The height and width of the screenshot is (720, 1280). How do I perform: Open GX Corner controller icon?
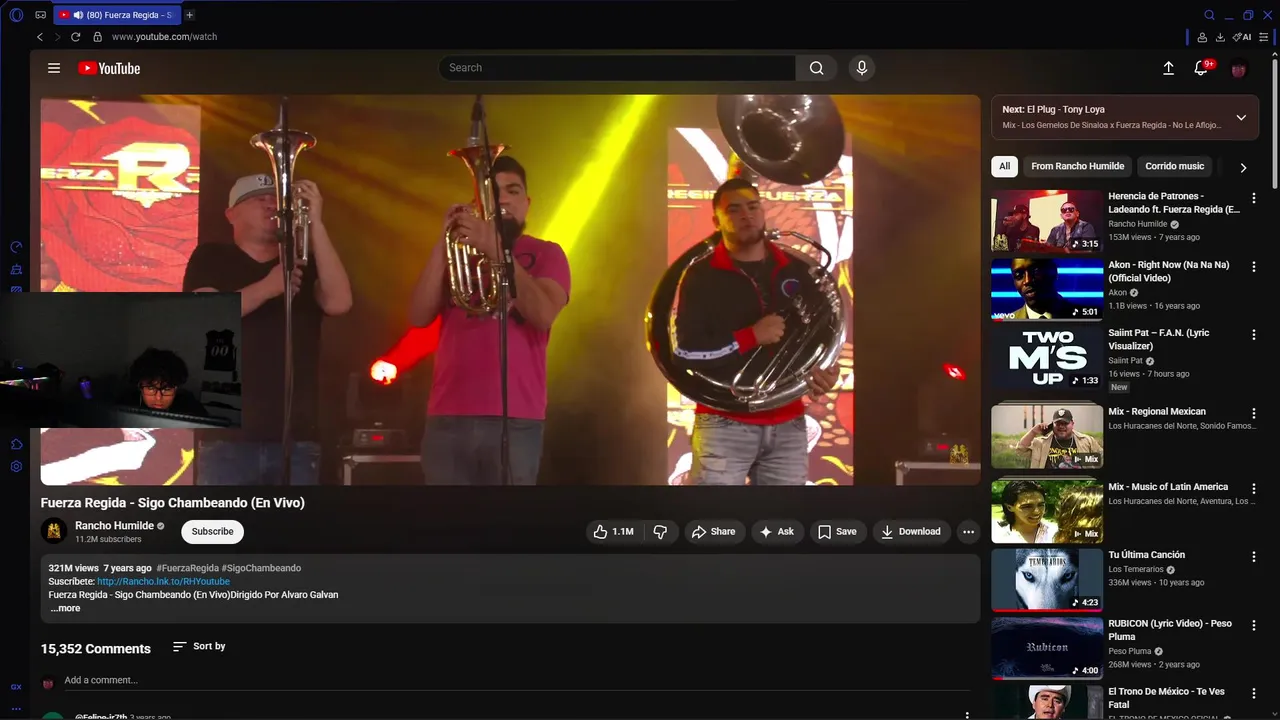(40, 15)
